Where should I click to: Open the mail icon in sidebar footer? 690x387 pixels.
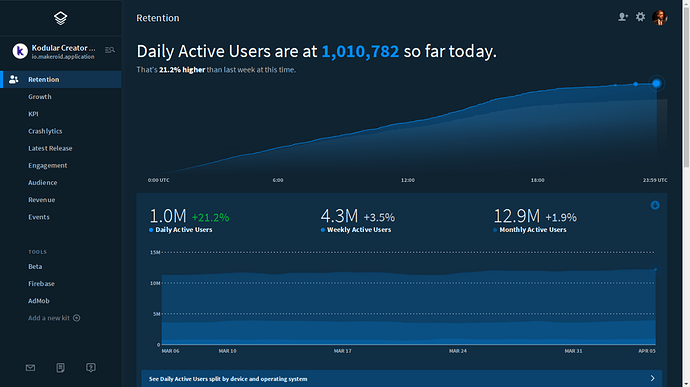[30, 368]
